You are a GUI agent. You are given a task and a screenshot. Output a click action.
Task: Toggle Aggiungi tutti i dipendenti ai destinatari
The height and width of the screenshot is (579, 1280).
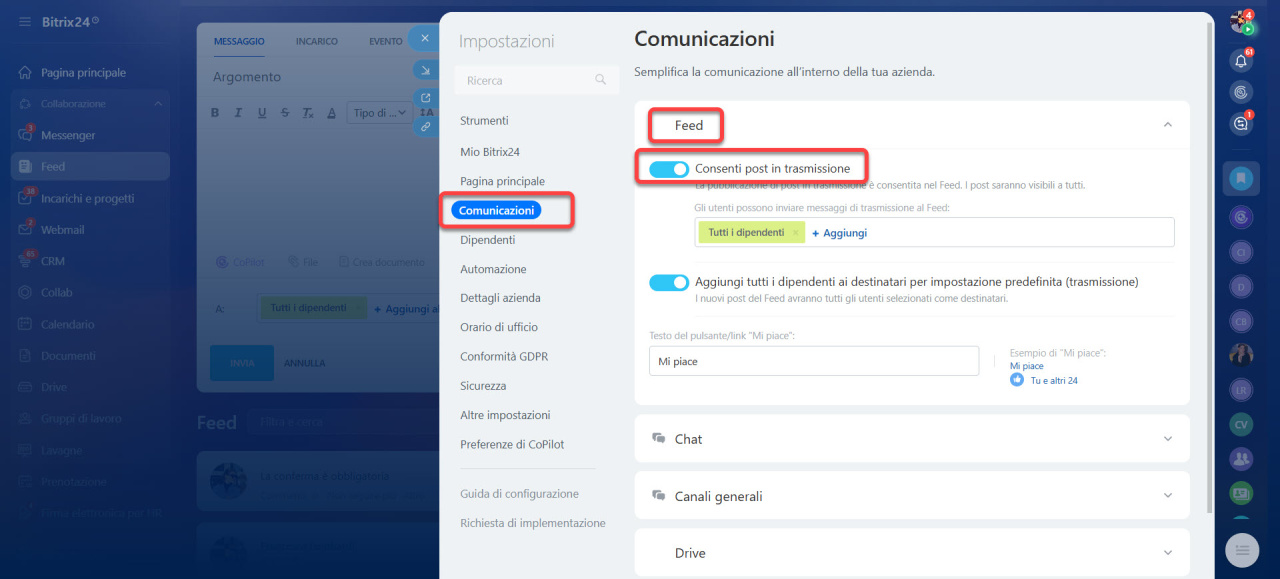pyautogui.click(x=668, y=282)
